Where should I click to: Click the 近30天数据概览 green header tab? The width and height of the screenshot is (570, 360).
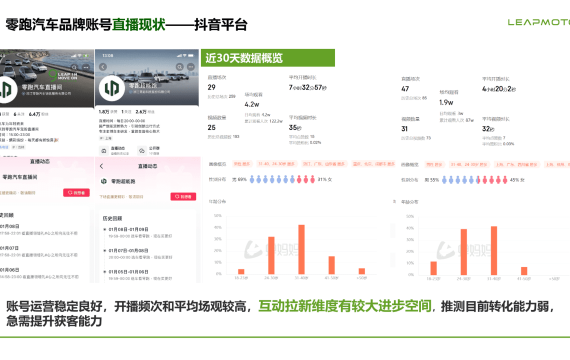pyautogui.click(x=268, y=58)
